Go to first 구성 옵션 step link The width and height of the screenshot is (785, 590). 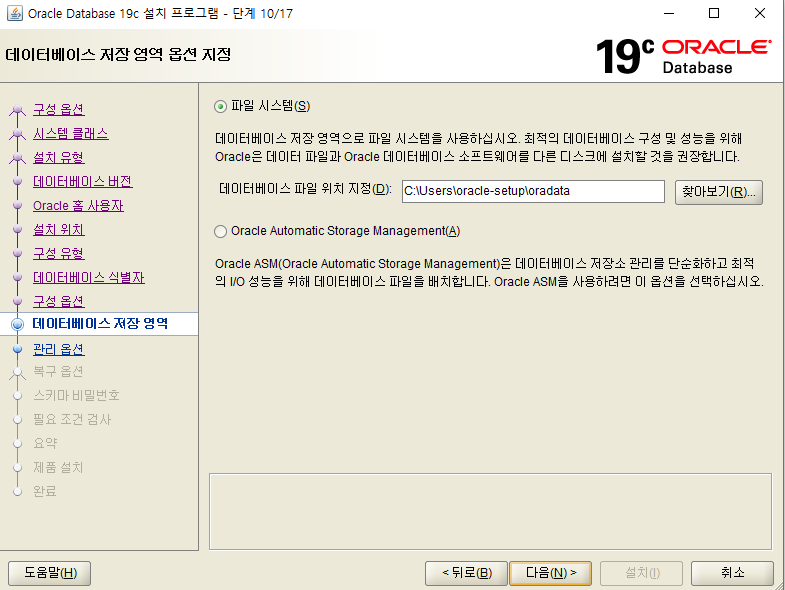[59, 109]
